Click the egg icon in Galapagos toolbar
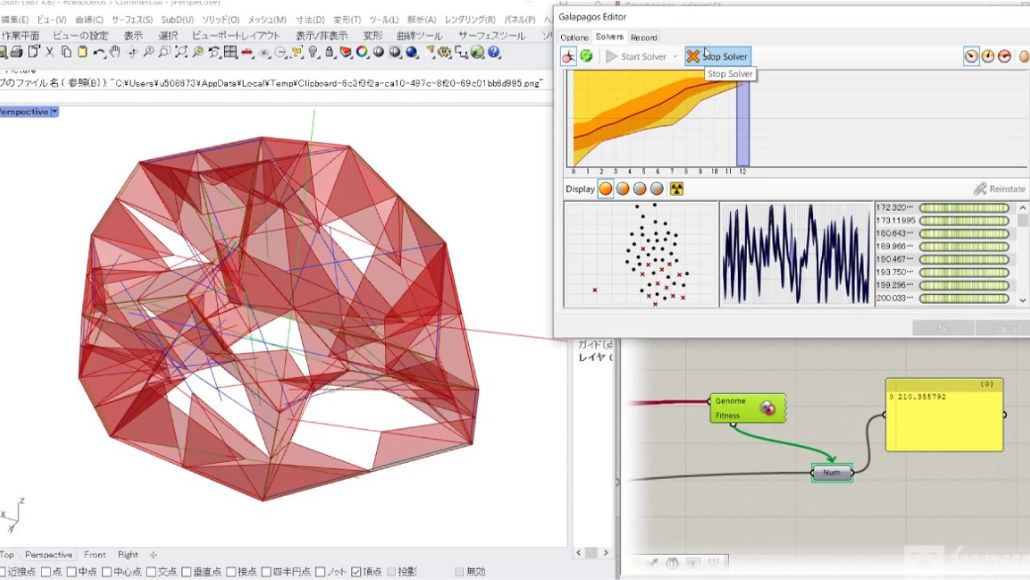 1023,57
